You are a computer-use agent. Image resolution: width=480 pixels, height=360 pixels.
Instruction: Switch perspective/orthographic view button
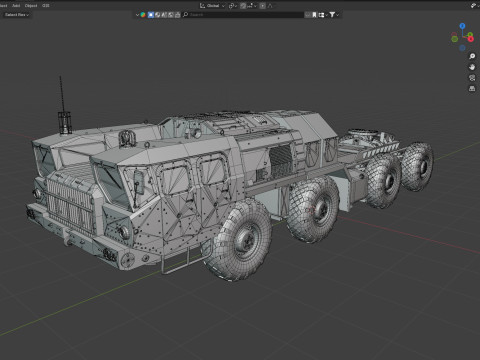pyautogui.click(x=472, y=88)
